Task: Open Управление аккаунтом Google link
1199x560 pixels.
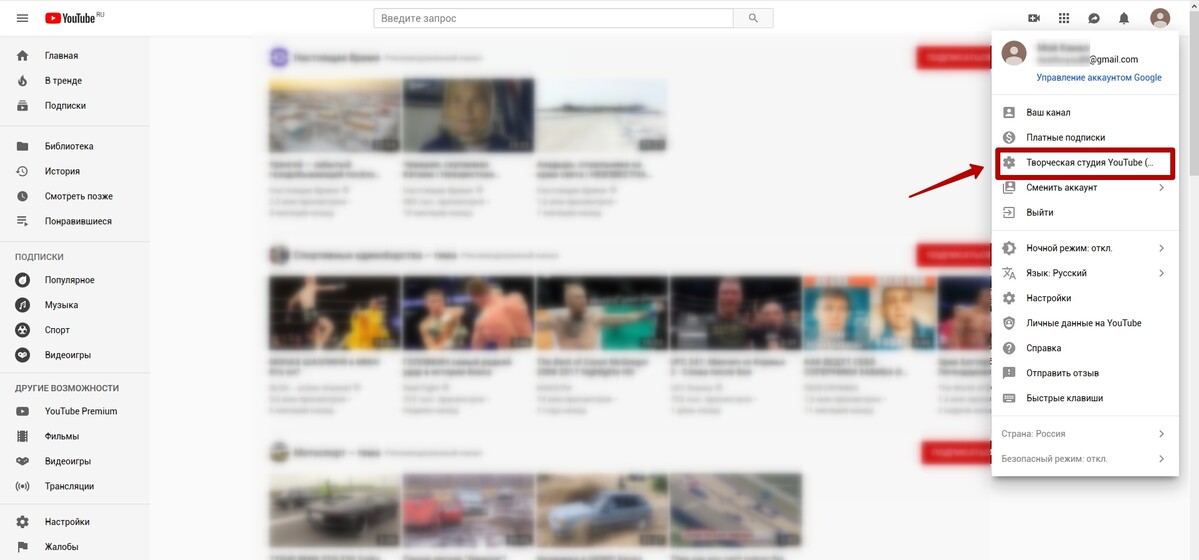Action: pyautogui.click(x=1099, y=77)
